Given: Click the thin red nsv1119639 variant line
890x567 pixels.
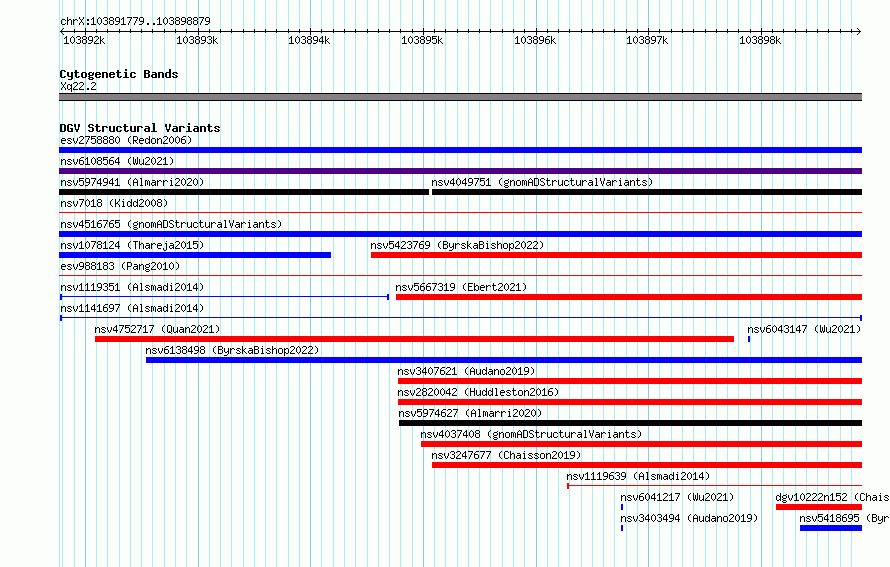Looking at the screenshot, I should (715, 486).
